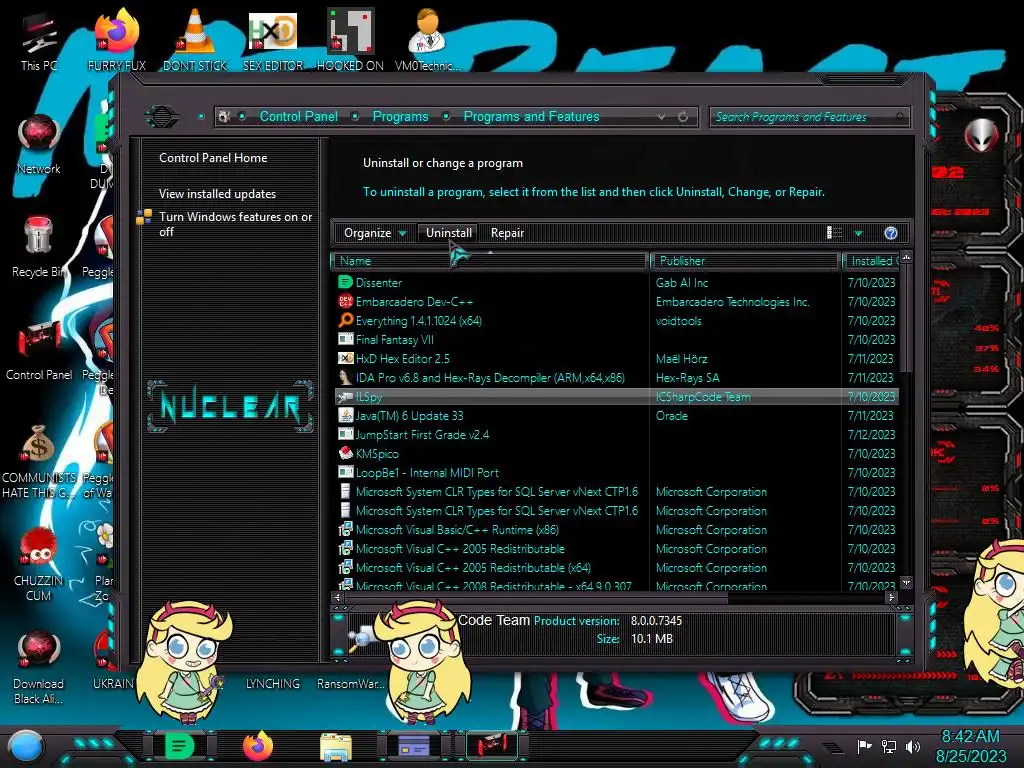Click the Embarcadero Dev-C++ program icon
Image resolution: width=1024 pixels, height=768 pixels.
tap(345, 301)
